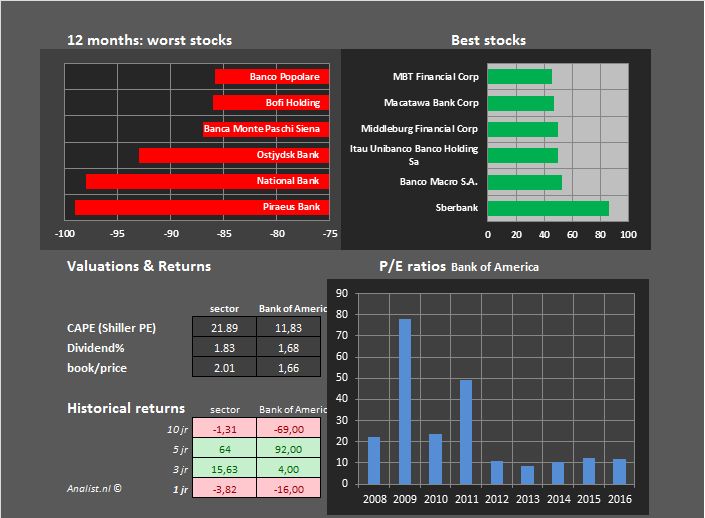
Task: Select the sector 10 jr return cell -1,31
Action: pyautogui.click(x=224, y=429)
